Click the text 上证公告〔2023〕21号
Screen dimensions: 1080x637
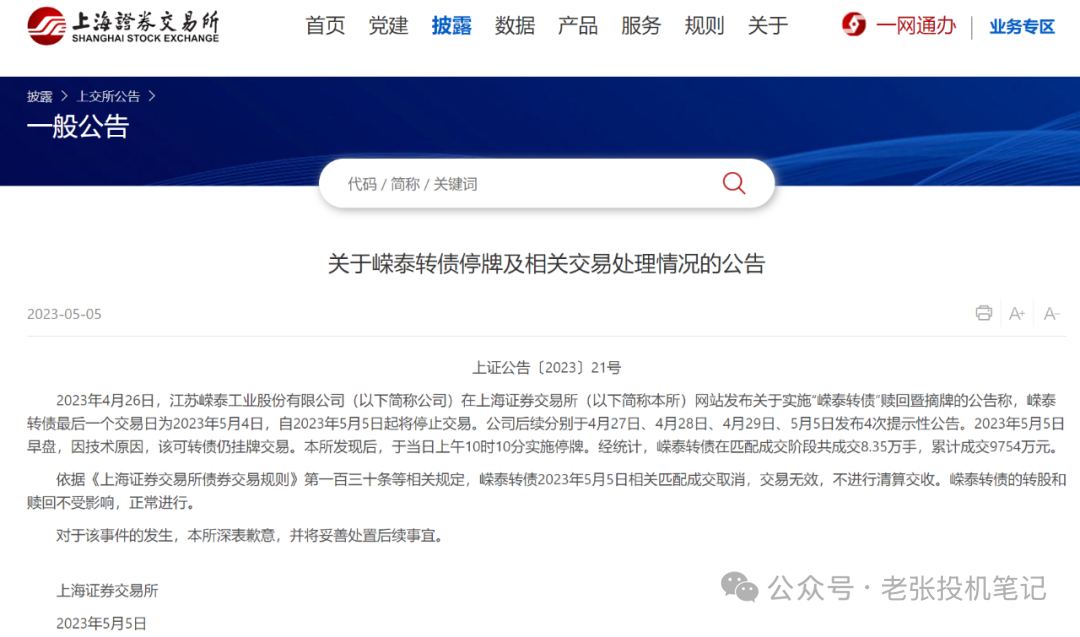coord(546,368)
